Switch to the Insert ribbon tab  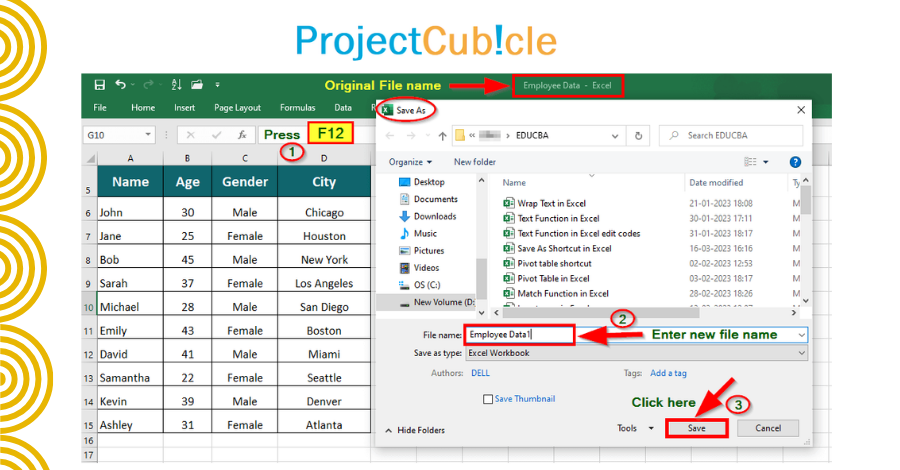[184, 107]
